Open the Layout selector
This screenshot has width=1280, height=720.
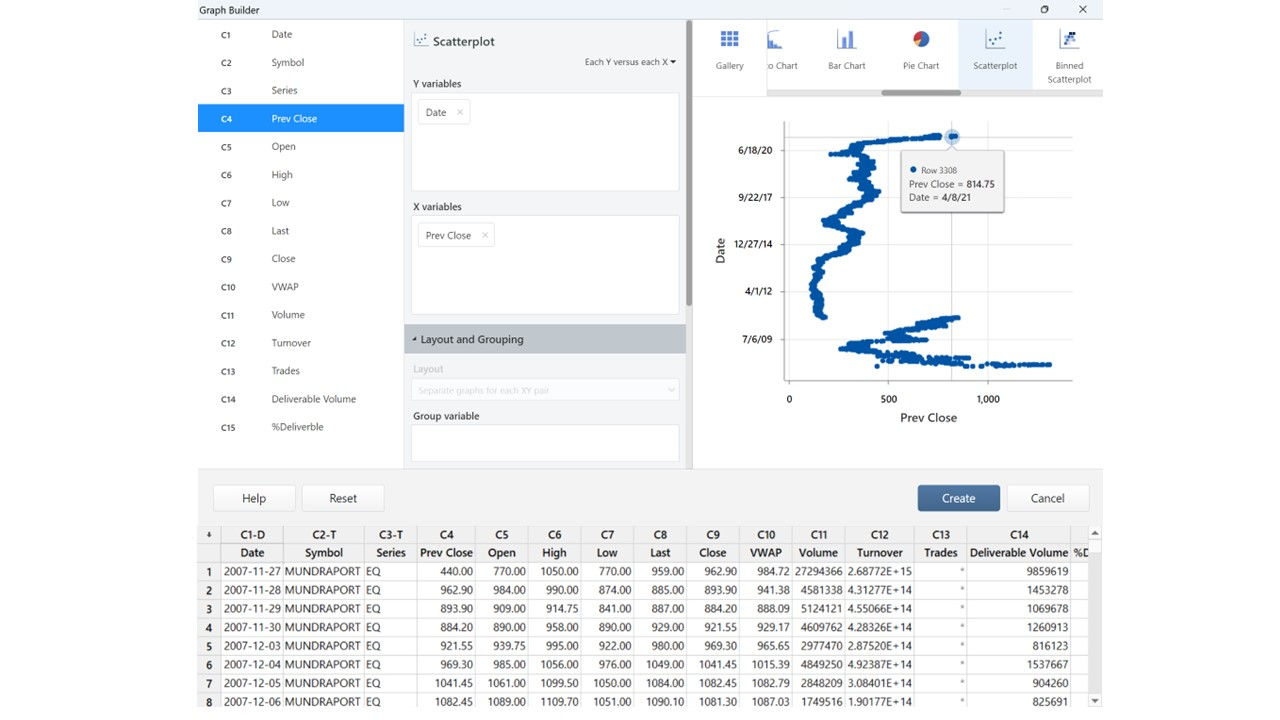[x=544, y=388]
